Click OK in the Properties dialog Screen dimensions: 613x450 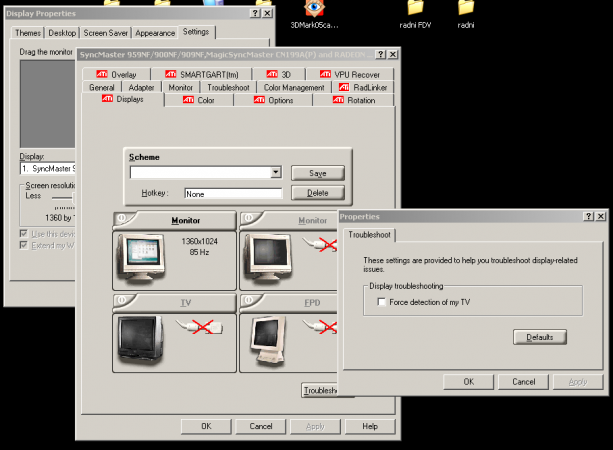pyautogui.click(x=468, y=382)
